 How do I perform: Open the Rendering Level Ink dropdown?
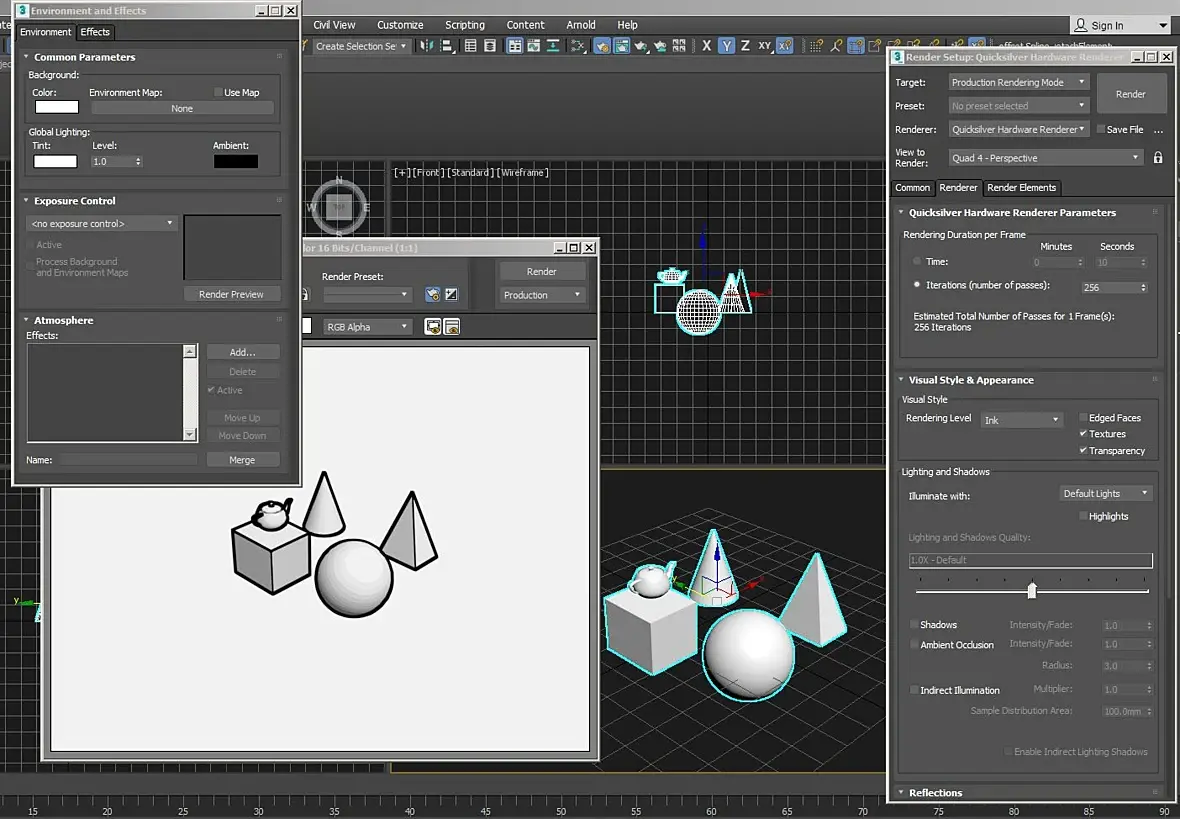(x=1021, y=420)
